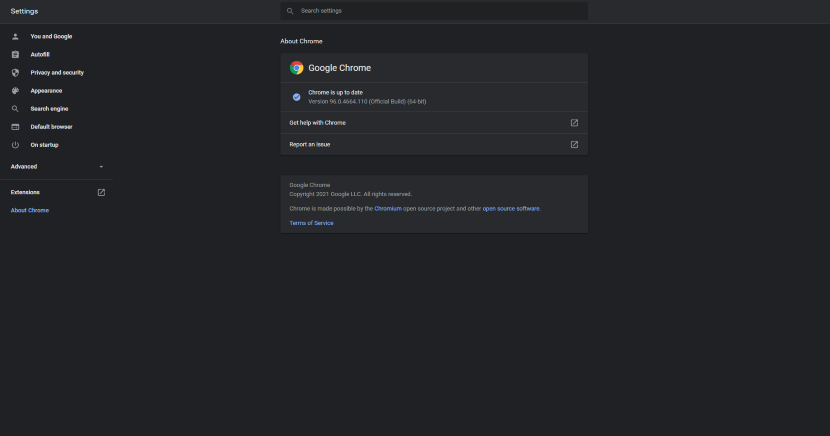
Task: Click the Chrome is up to date text
Action: coord(336,93)
